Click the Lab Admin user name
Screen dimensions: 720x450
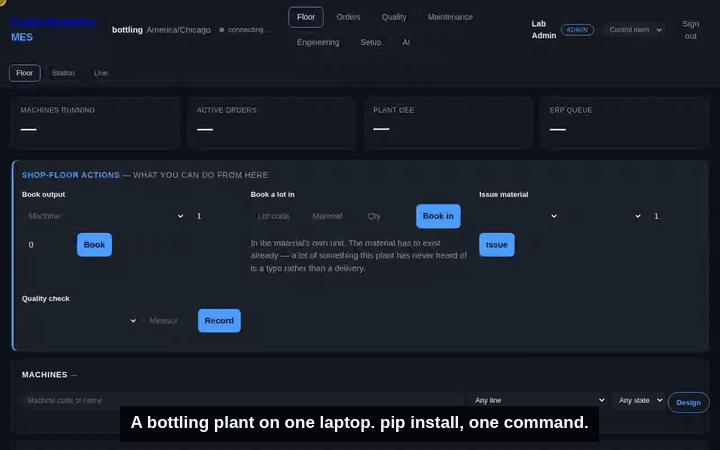(x=544, y=29)
